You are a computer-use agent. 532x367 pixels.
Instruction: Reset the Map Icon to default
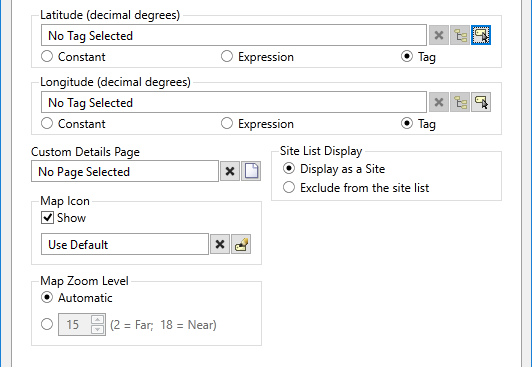pos(220,244)
